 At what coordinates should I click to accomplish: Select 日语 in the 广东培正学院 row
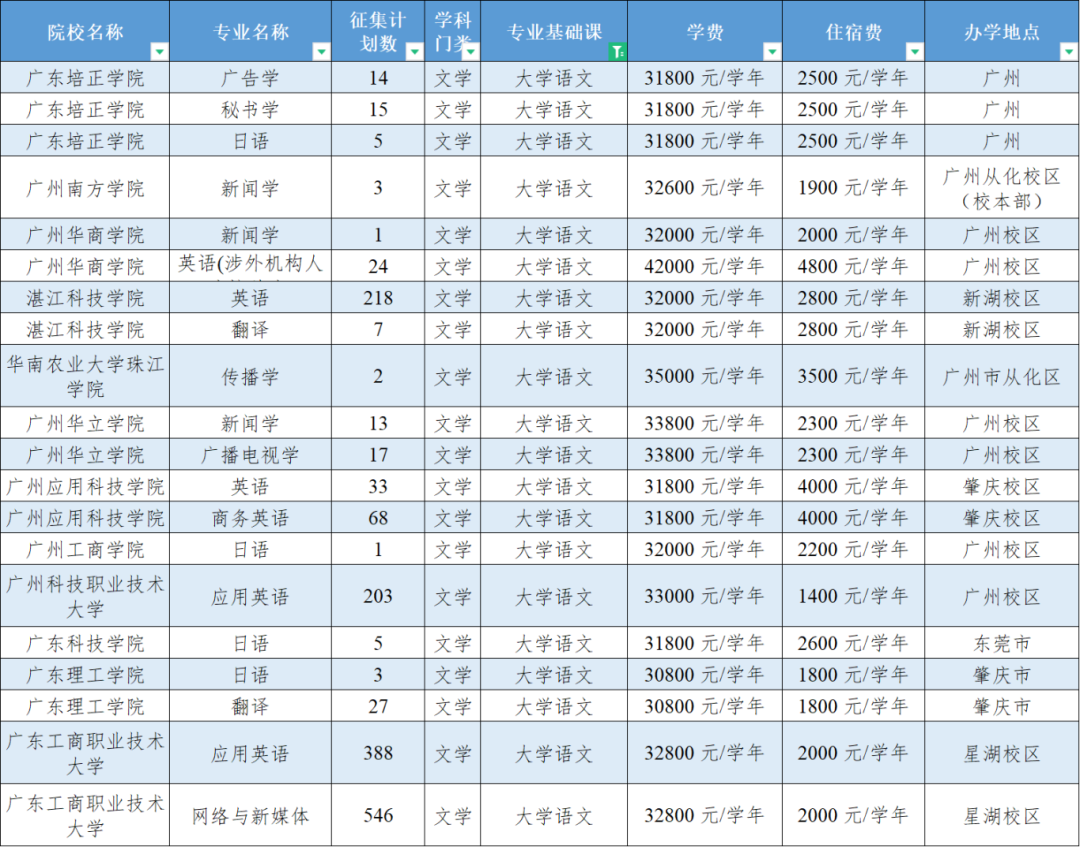(x=251, y=141)
